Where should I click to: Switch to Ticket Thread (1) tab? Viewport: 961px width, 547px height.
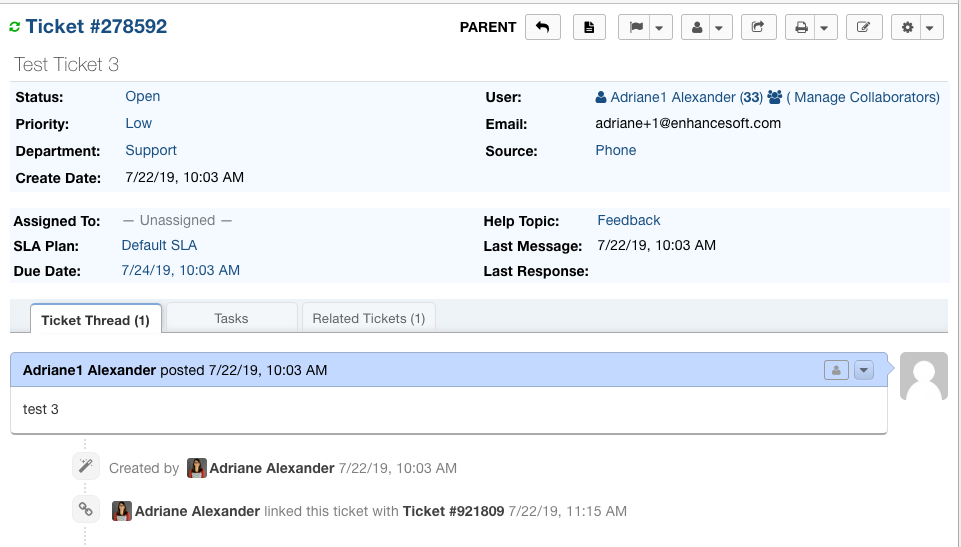pos(96,320)
